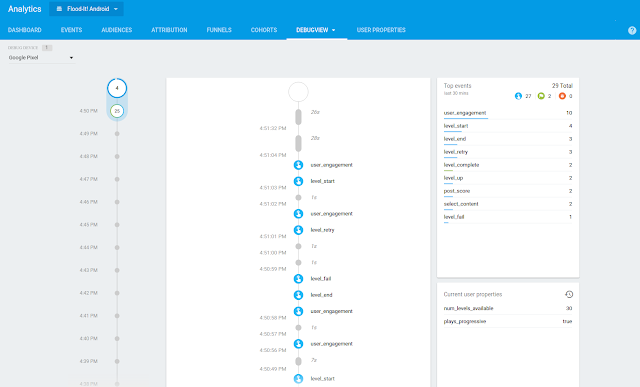The width and height of the screenshot is (640, 387).
Task: Open select_content row in Top events
Action: [x=508, y=204]
